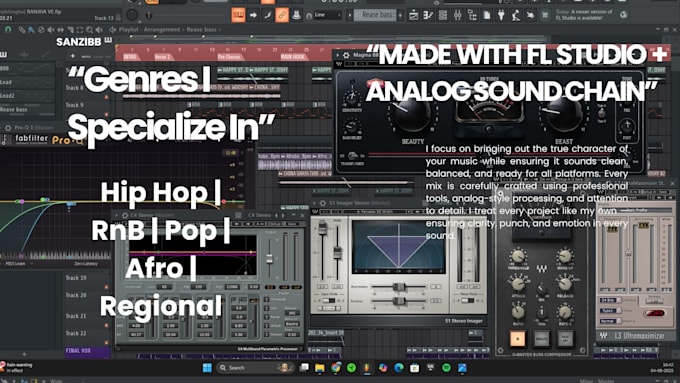Click the multilink to controllers icon
680x383 pixels.
point(297,15)
